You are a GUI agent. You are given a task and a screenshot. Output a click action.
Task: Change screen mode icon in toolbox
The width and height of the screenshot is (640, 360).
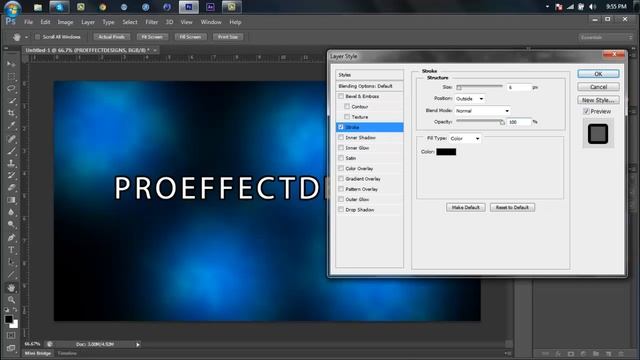(11, 348)
